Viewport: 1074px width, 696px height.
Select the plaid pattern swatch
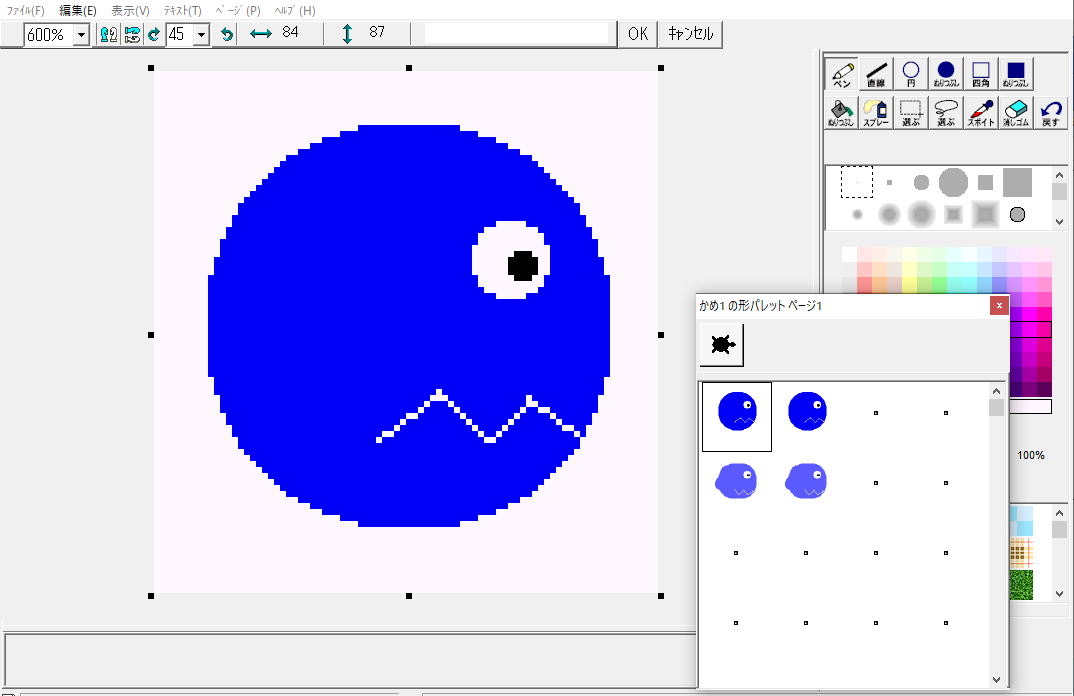(x=1021, y=553)
